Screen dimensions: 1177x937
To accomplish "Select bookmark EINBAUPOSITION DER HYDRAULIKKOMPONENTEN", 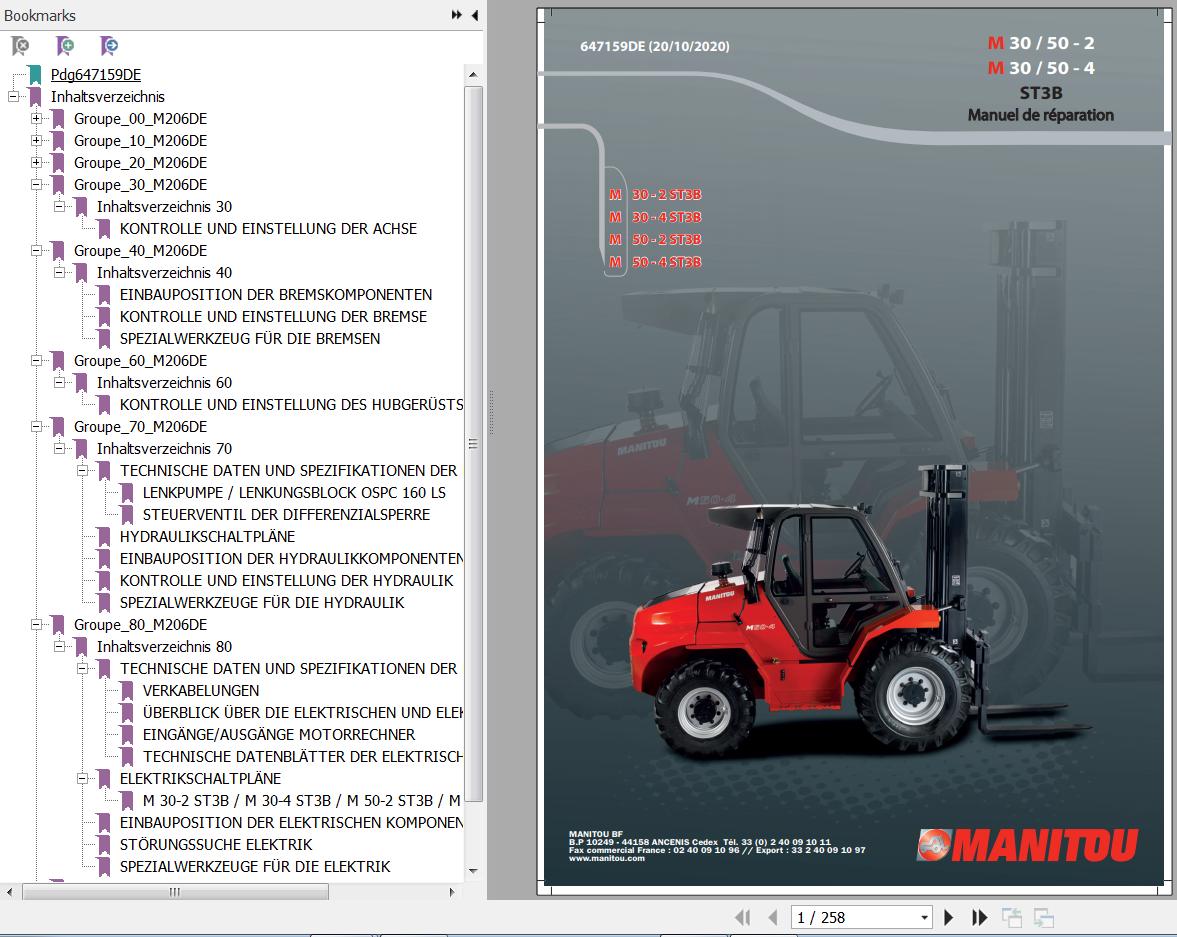I will [291, 559].
